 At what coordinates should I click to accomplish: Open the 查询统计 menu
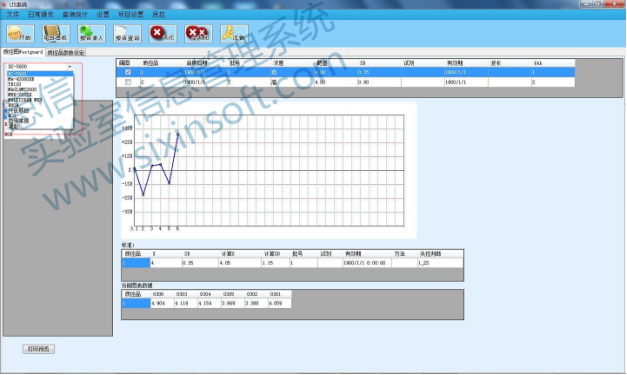[75, 14]
